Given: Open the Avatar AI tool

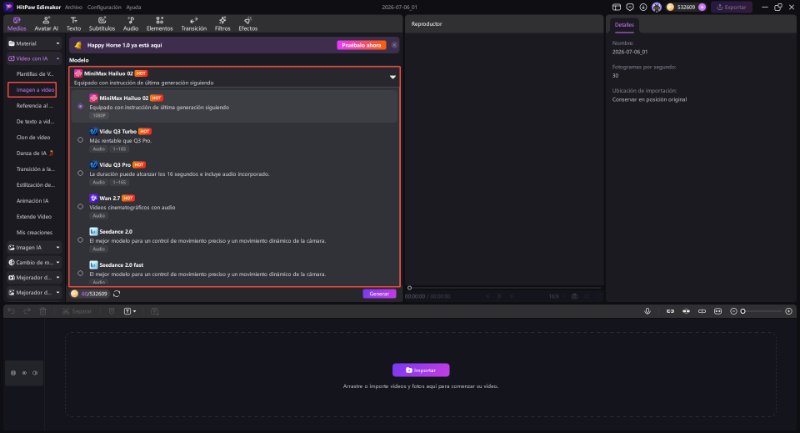Looking at the screenshot, I should pyautogui.click(x=46, y=24).
